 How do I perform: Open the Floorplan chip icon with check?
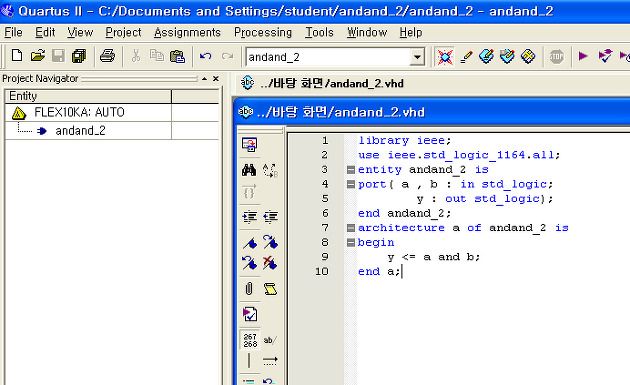(507, 57)
